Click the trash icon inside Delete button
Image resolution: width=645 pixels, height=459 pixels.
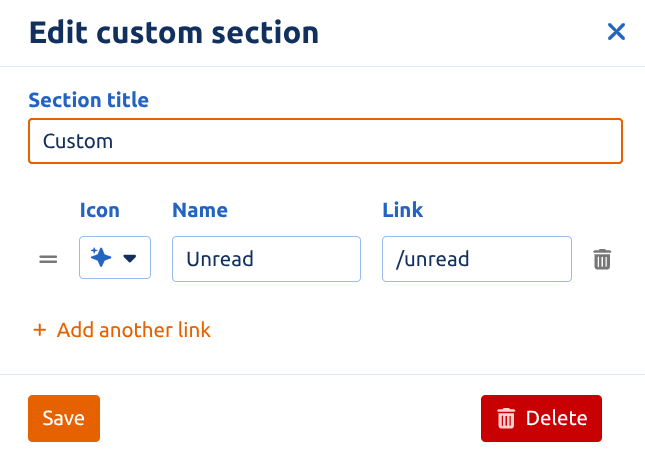tap(506, 418)
